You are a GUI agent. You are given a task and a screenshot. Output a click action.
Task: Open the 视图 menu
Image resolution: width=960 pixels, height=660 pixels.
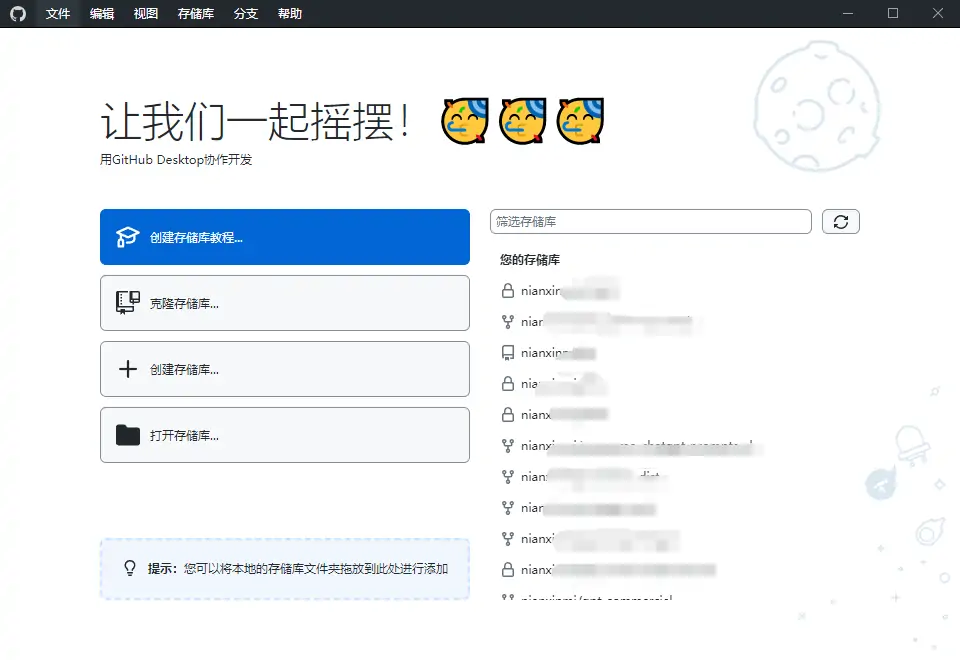tap(145, 13)
